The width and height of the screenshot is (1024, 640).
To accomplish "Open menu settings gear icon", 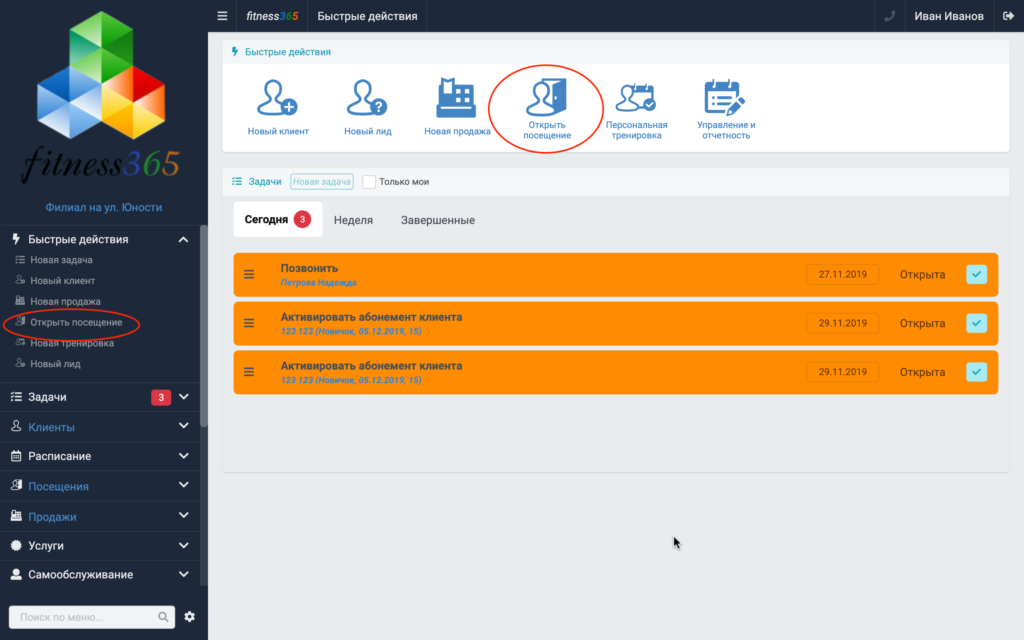I will [189, 616].
